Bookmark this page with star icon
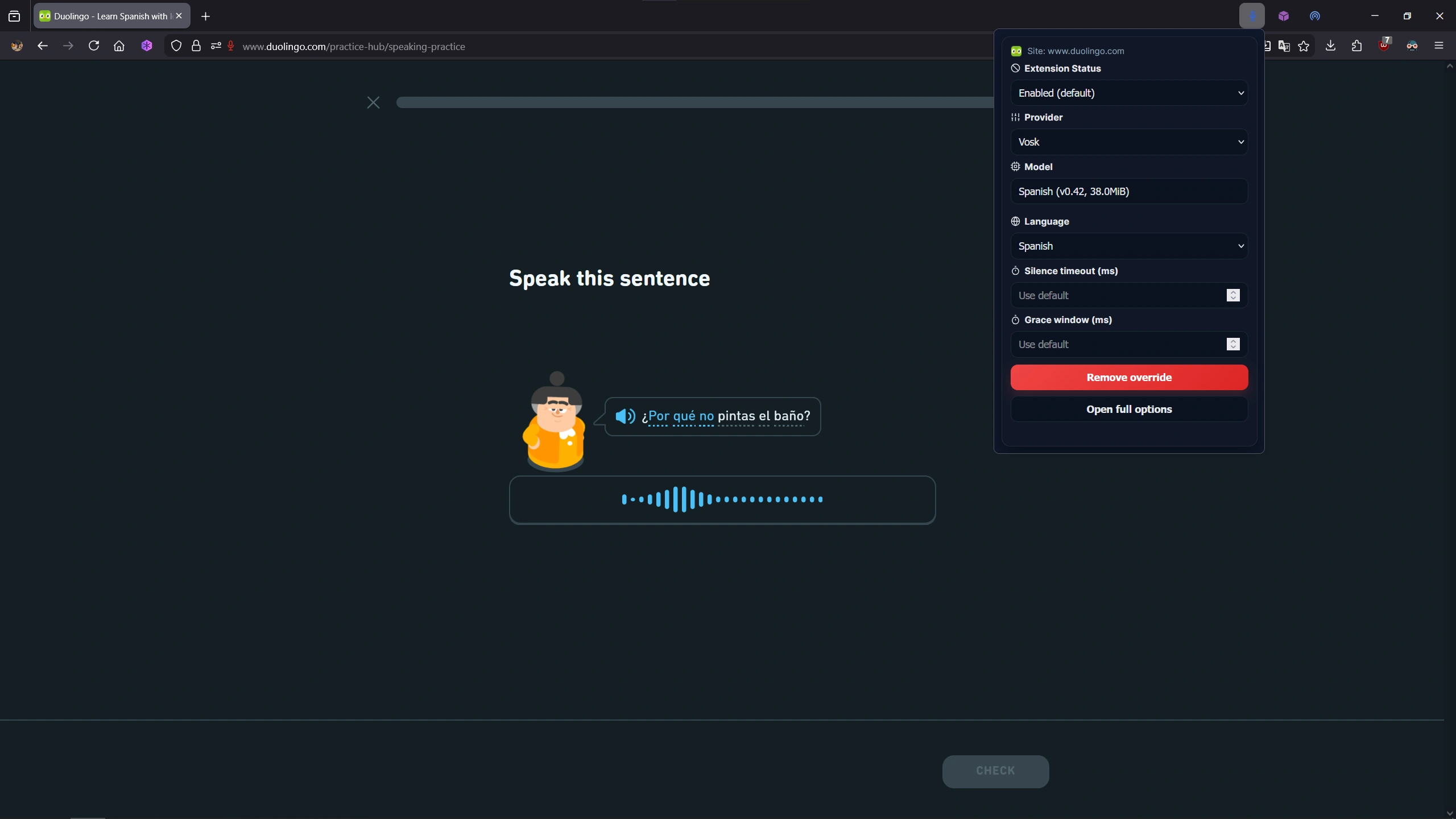The image size is (1456, 819). (x=1304, y=46)
